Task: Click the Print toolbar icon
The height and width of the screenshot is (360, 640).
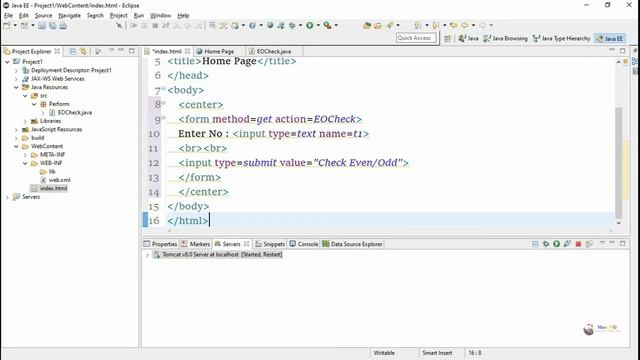Action: 63,25
